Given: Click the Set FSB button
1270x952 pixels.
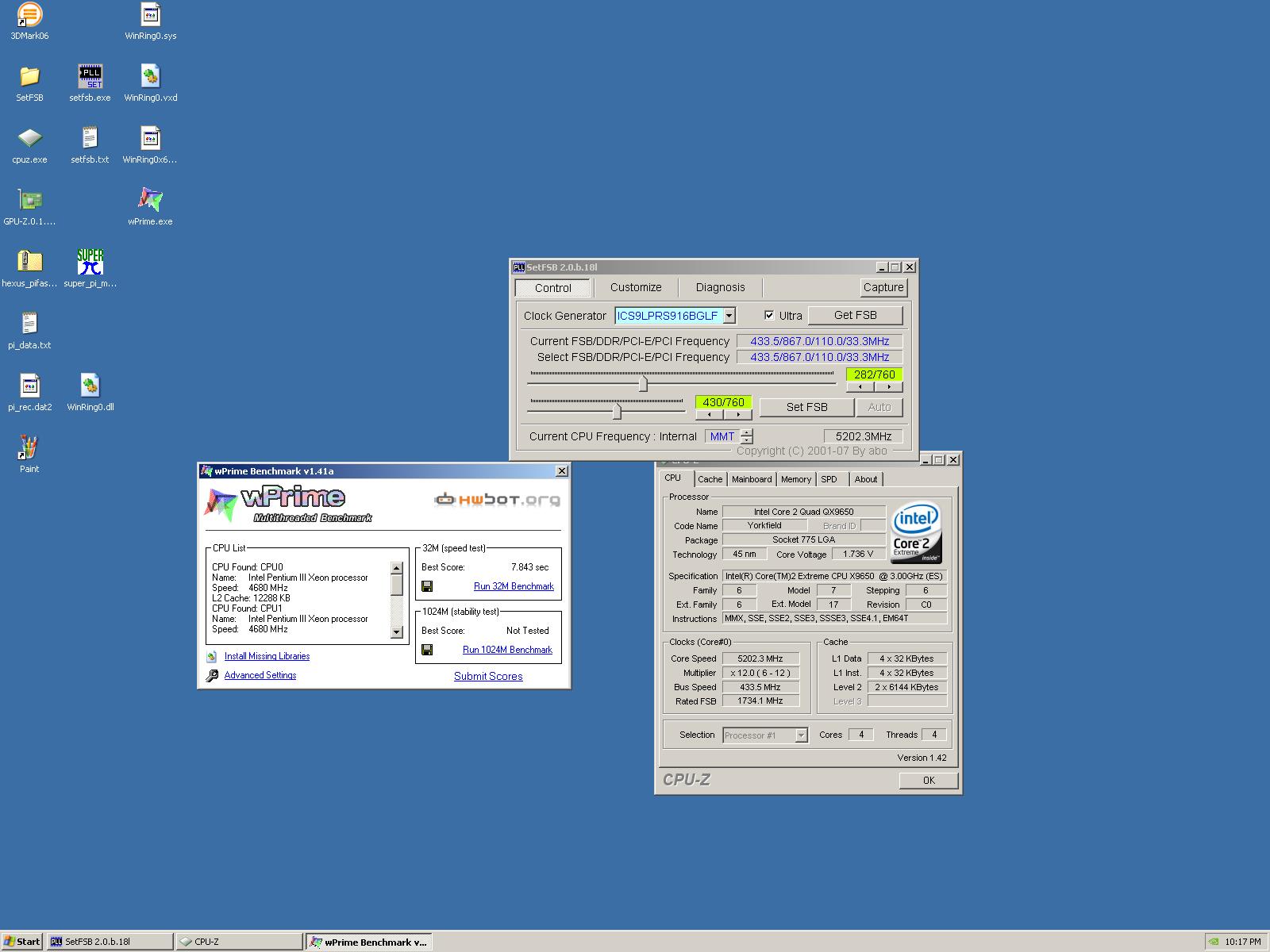Looking at the screenshot, I should point(806,407).
